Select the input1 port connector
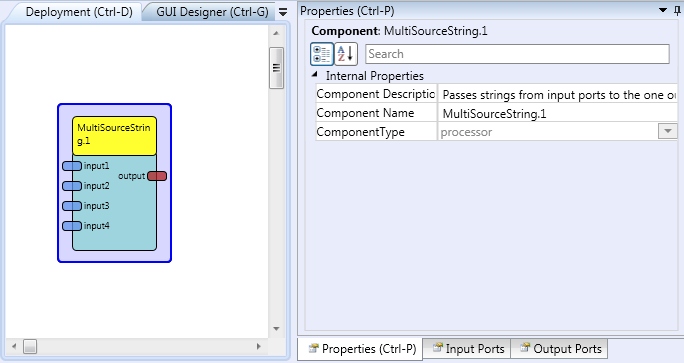 (72, 166)
